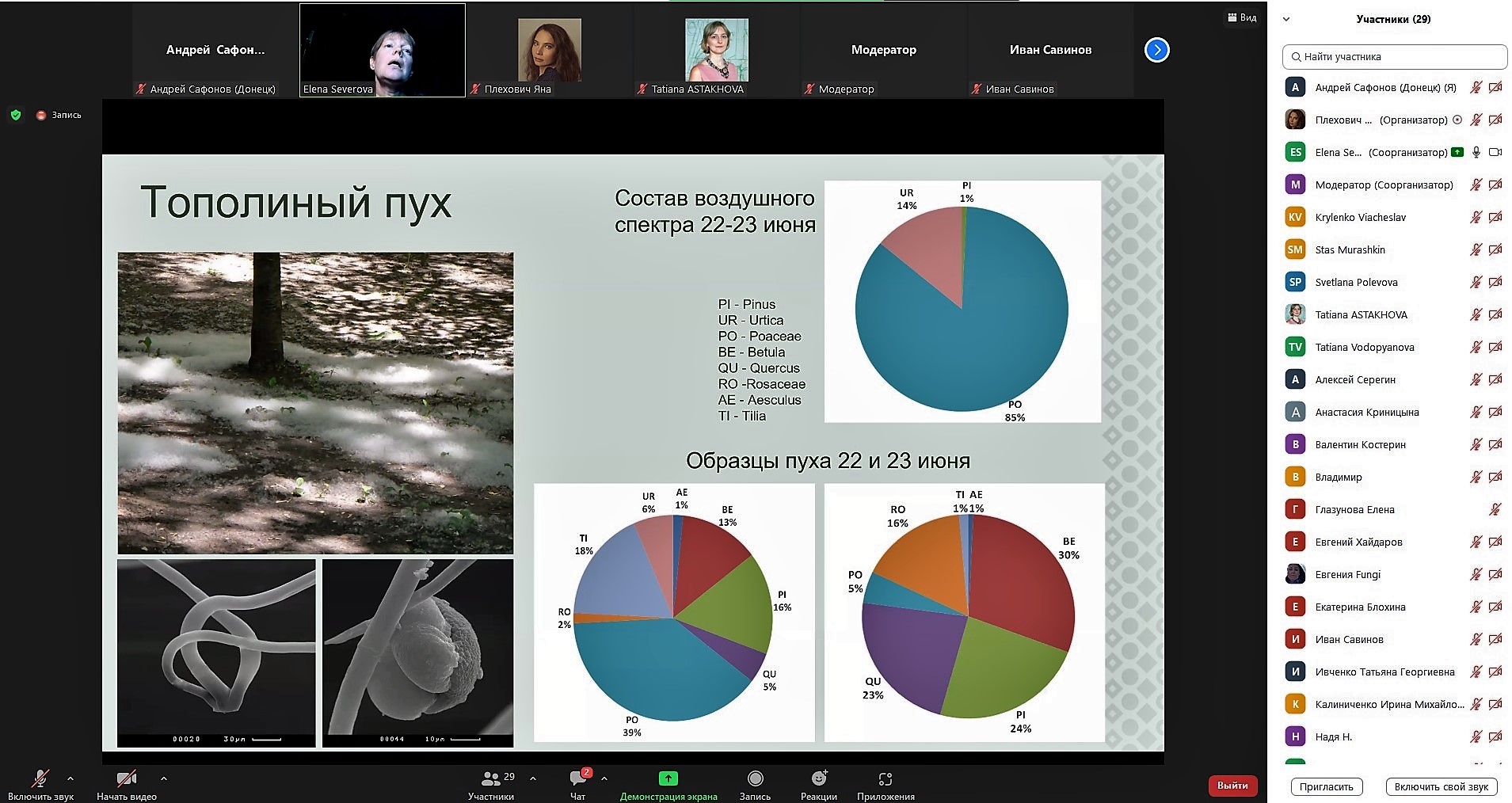Click green encryption shield icon
The height and width of the screenshot is (803, 1512).
pyautogui.click(x=16, y=115)
